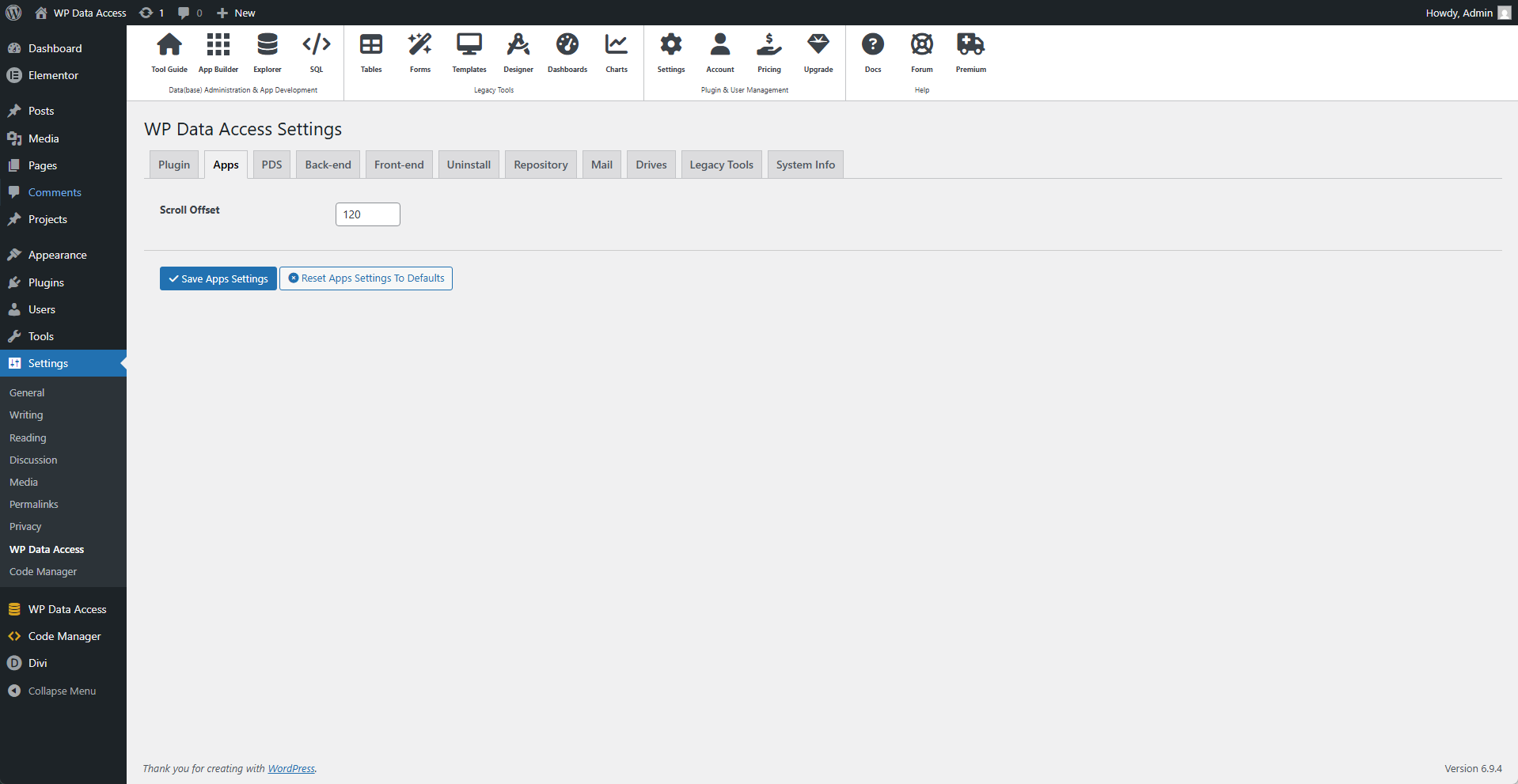
Task: Collapse the WordPress admin menu
Action: [59, 691]
